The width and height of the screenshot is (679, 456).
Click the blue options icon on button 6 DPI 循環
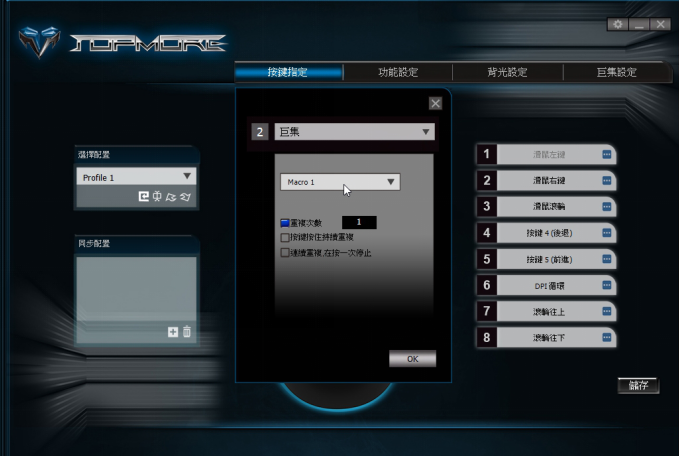point(606,285)
